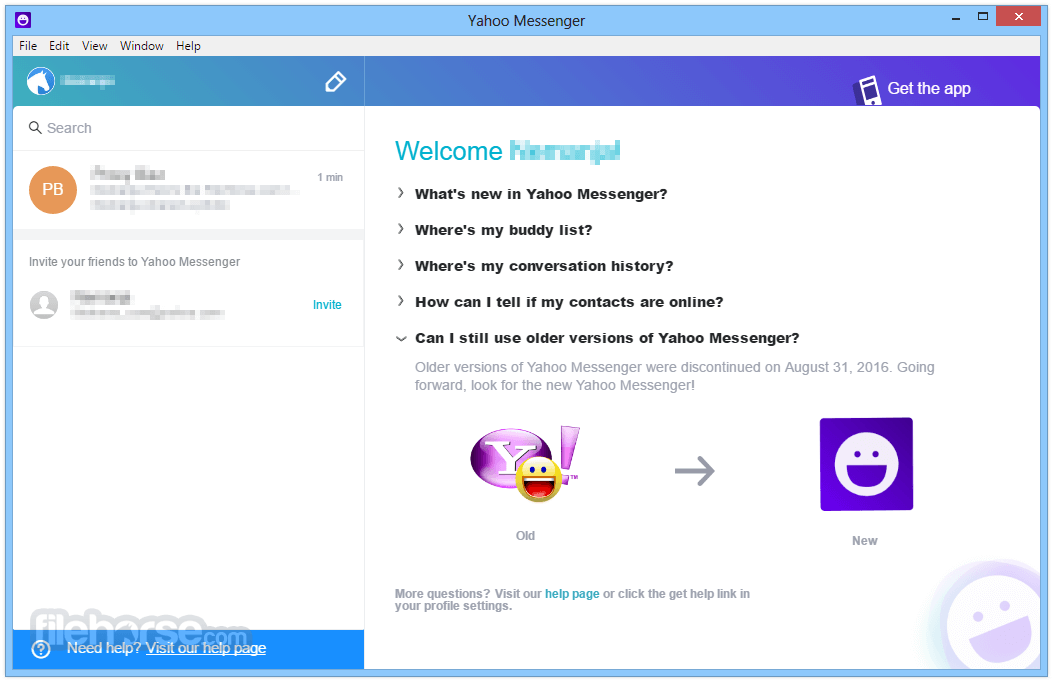
Task: Collapse the older versions question chevron
Action: coord(401,338)
